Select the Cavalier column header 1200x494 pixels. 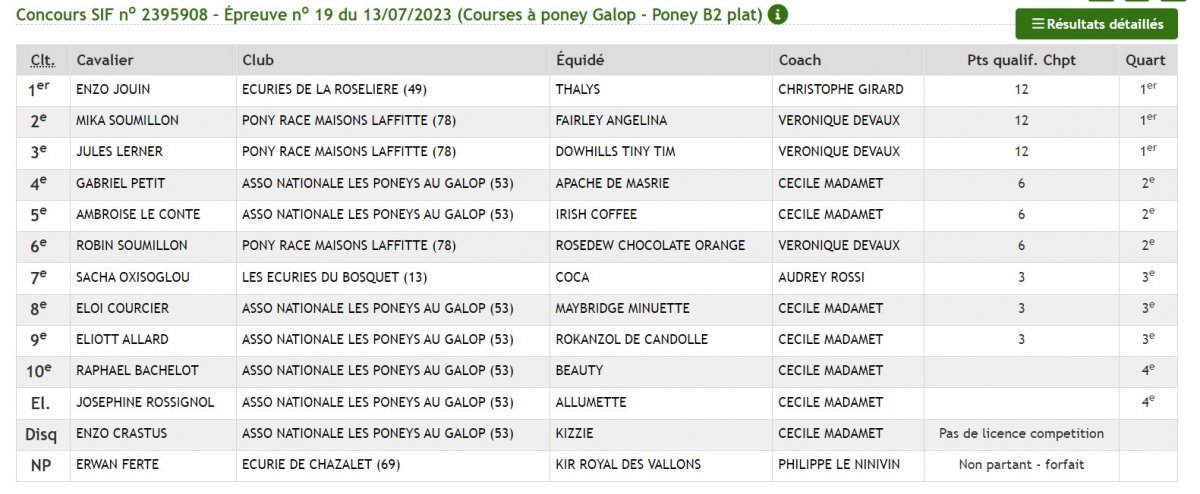104,60
